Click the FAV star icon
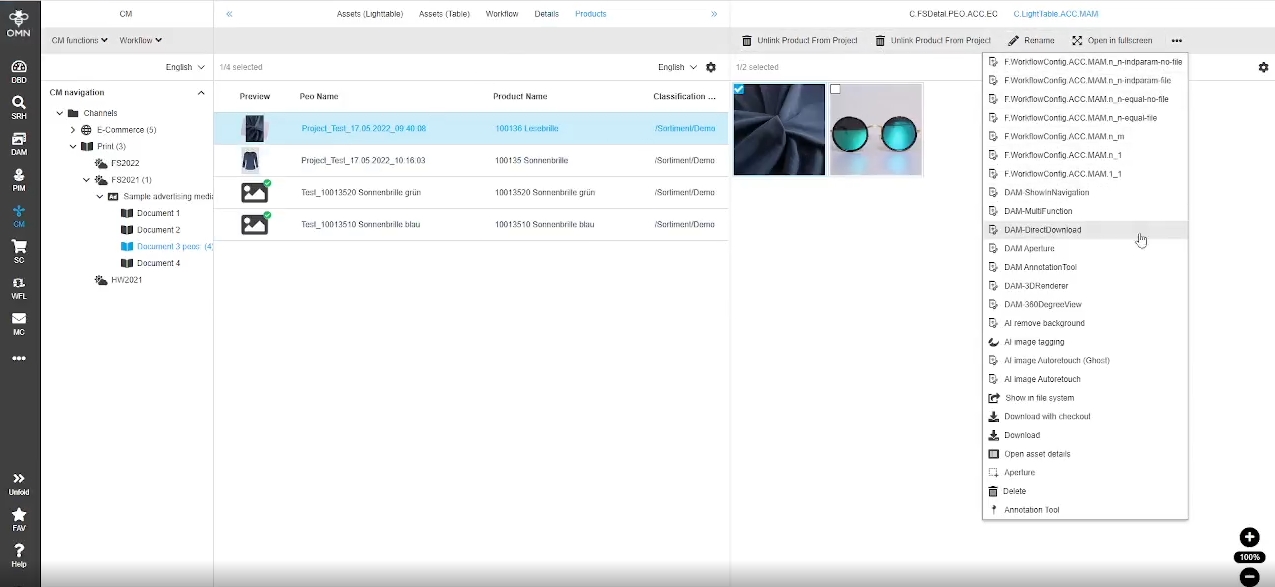 pos(19,518)
